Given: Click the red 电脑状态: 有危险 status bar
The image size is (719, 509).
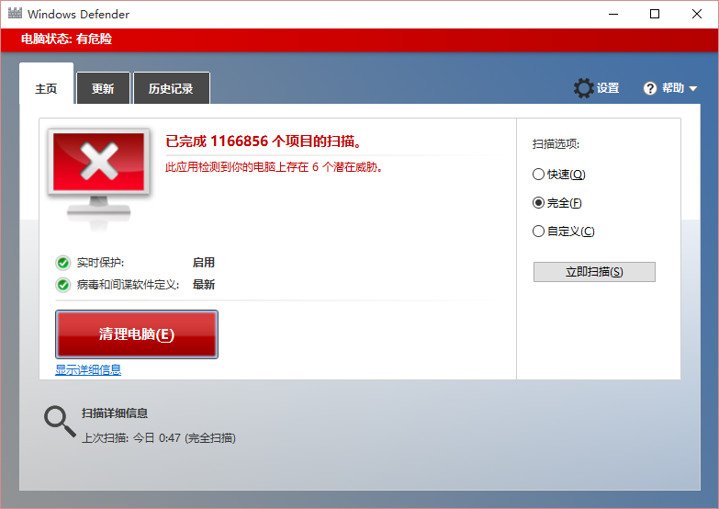Looking at the screenshot, I should [x=359, y=39].
